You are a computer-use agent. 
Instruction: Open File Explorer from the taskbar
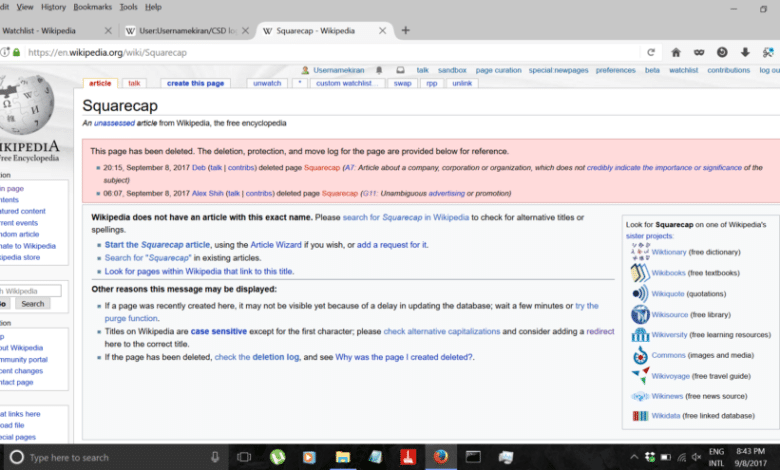tap(342, 457)
